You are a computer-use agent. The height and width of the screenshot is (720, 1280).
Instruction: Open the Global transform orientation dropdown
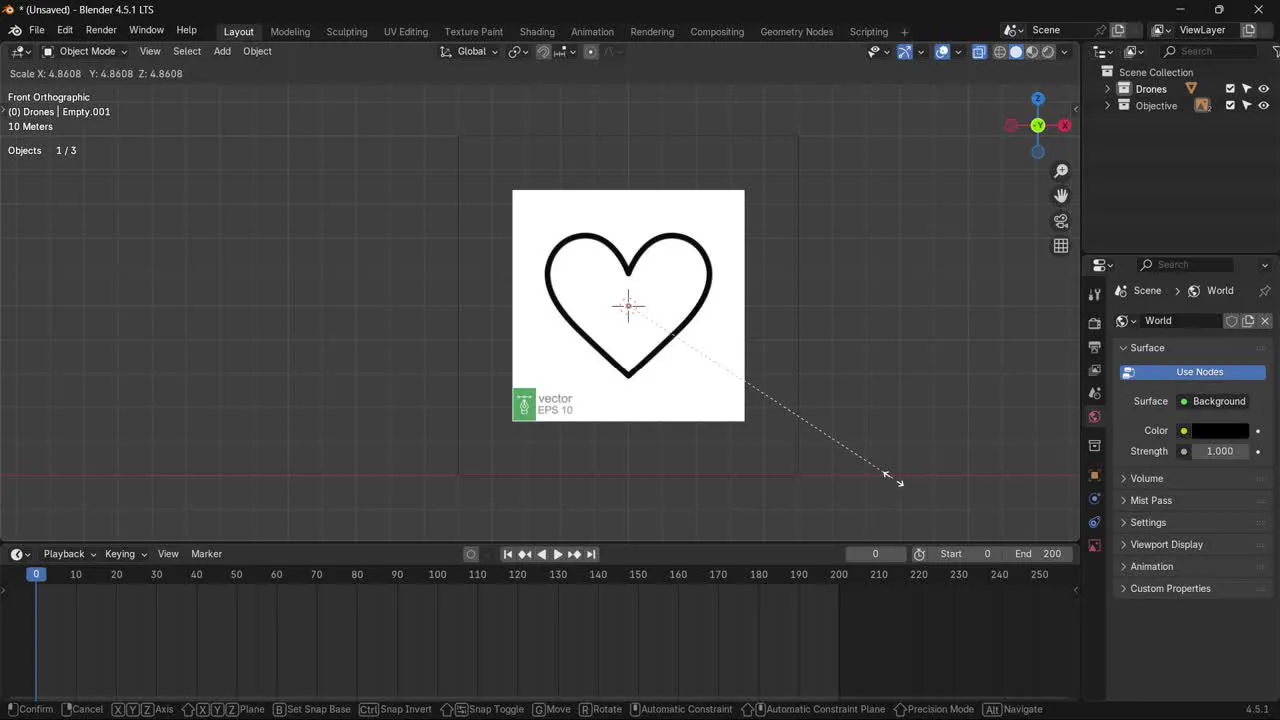click(469, 52)
